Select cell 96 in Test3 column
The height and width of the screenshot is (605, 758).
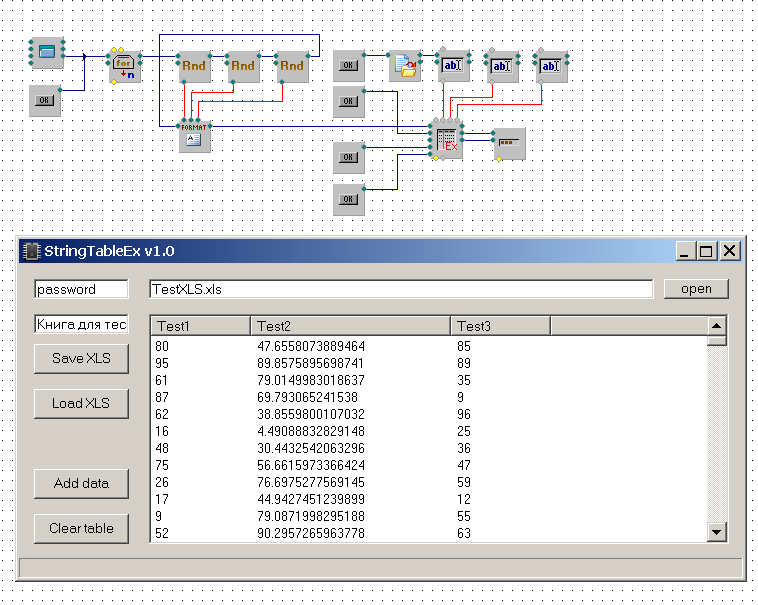pyautogui.click(x=464, y=415)
